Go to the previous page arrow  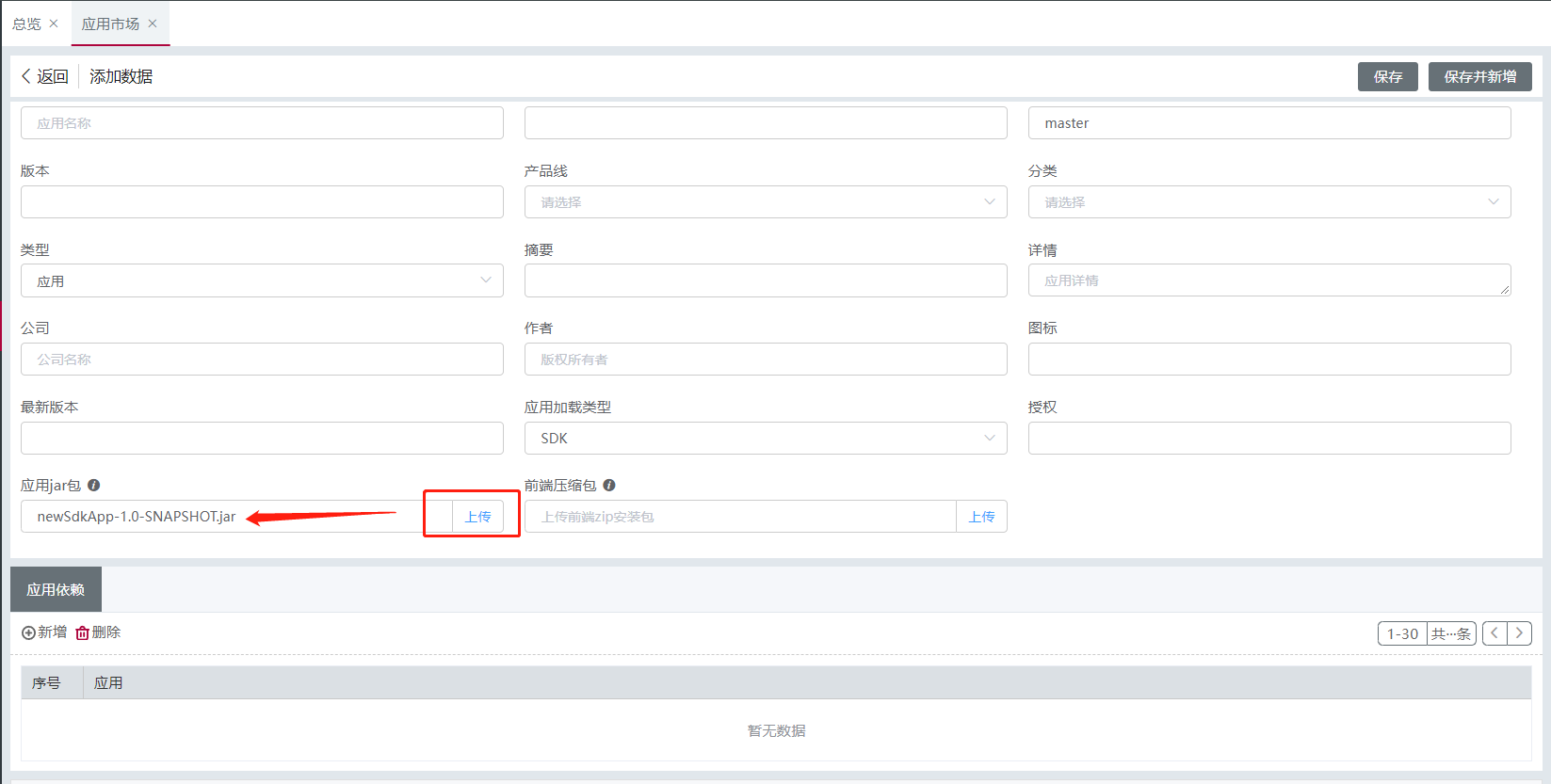pos(1494,633)
